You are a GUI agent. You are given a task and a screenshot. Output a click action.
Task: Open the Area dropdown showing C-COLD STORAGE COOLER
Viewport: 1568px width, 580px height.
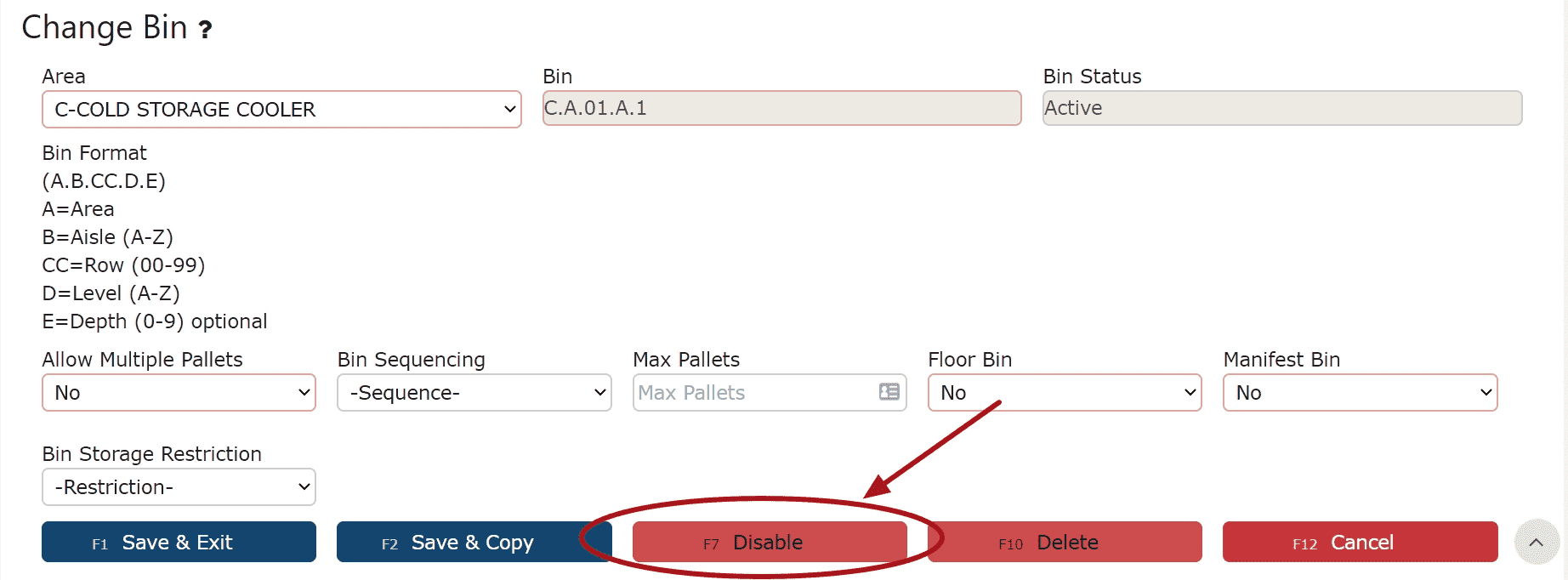click(x=281, y=110)
